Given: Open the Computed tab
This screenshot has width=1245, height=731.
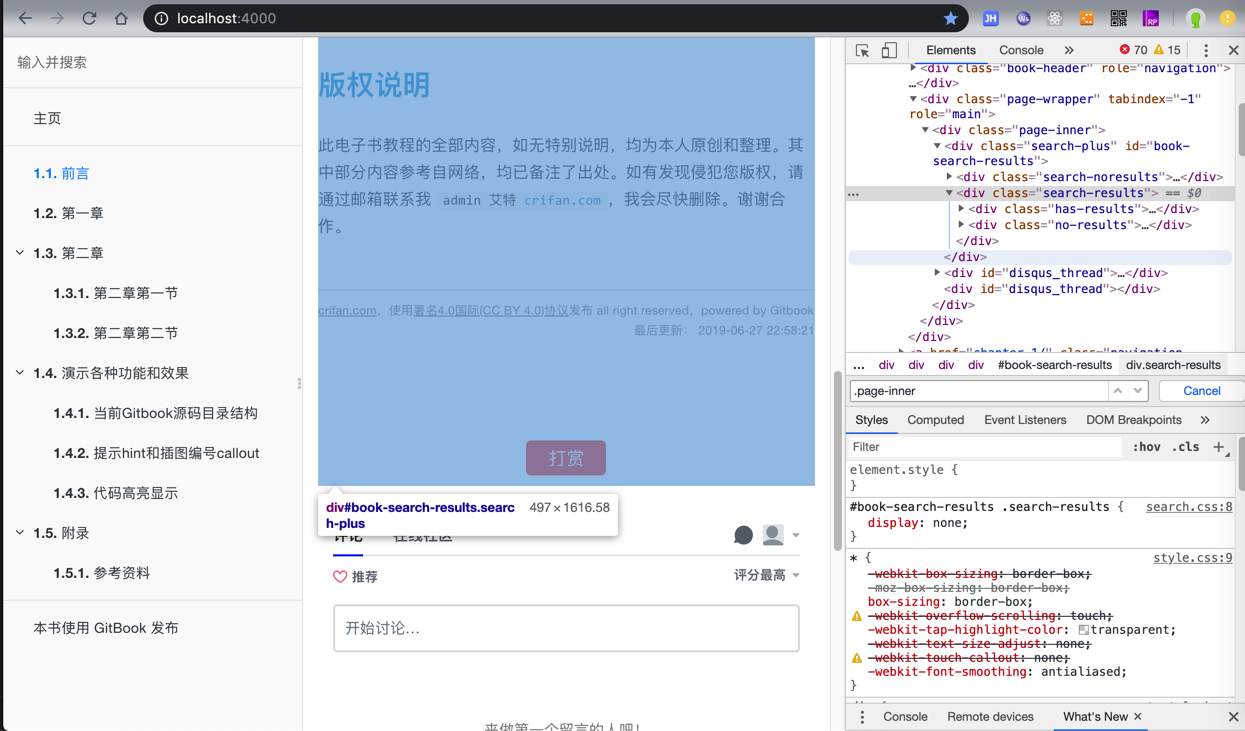Looking at the screenshot, I should (x=936, y=420).
